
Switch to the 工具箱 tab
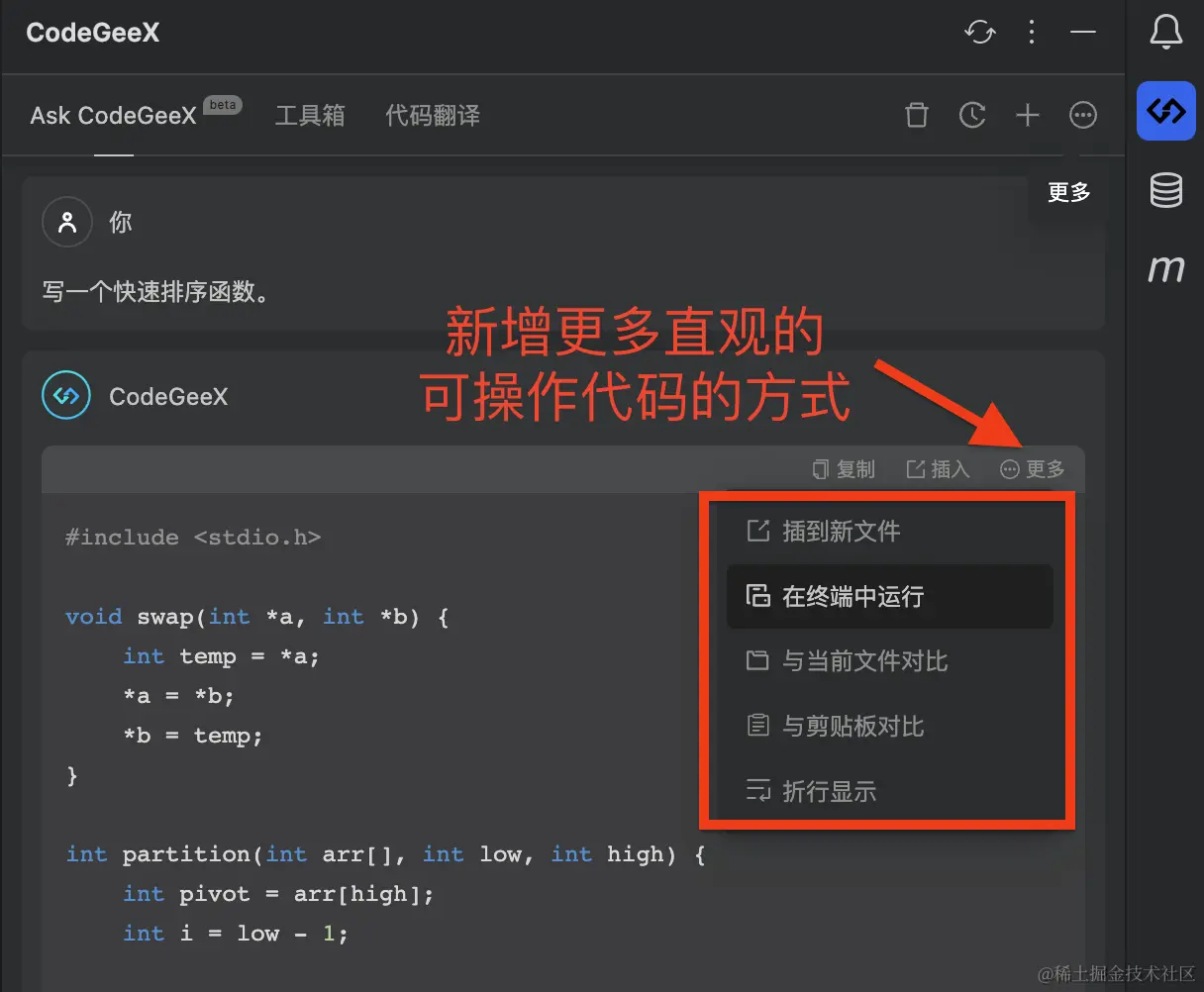click(x=310, y=115)
